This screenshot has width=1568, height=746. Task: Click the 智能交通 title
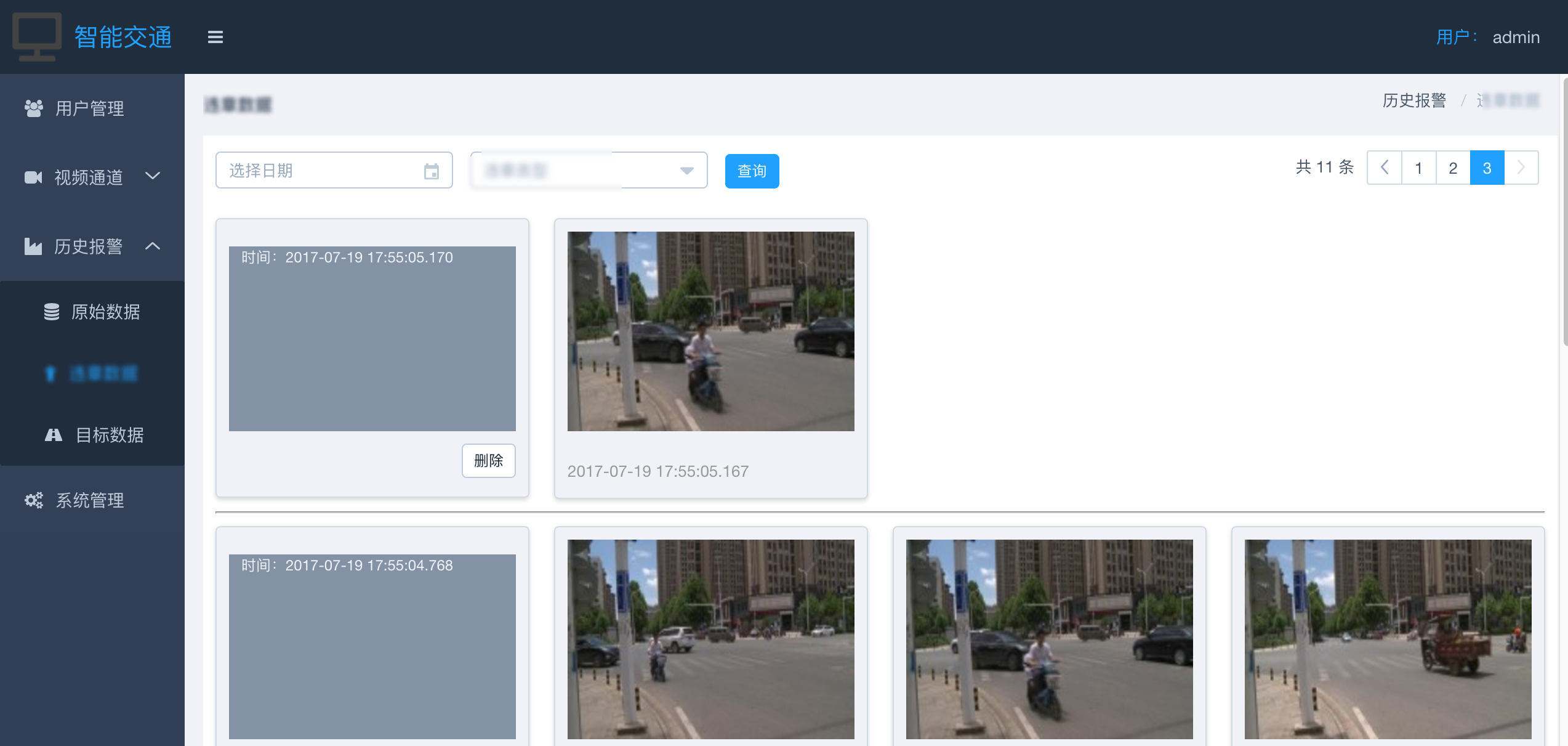123,37
